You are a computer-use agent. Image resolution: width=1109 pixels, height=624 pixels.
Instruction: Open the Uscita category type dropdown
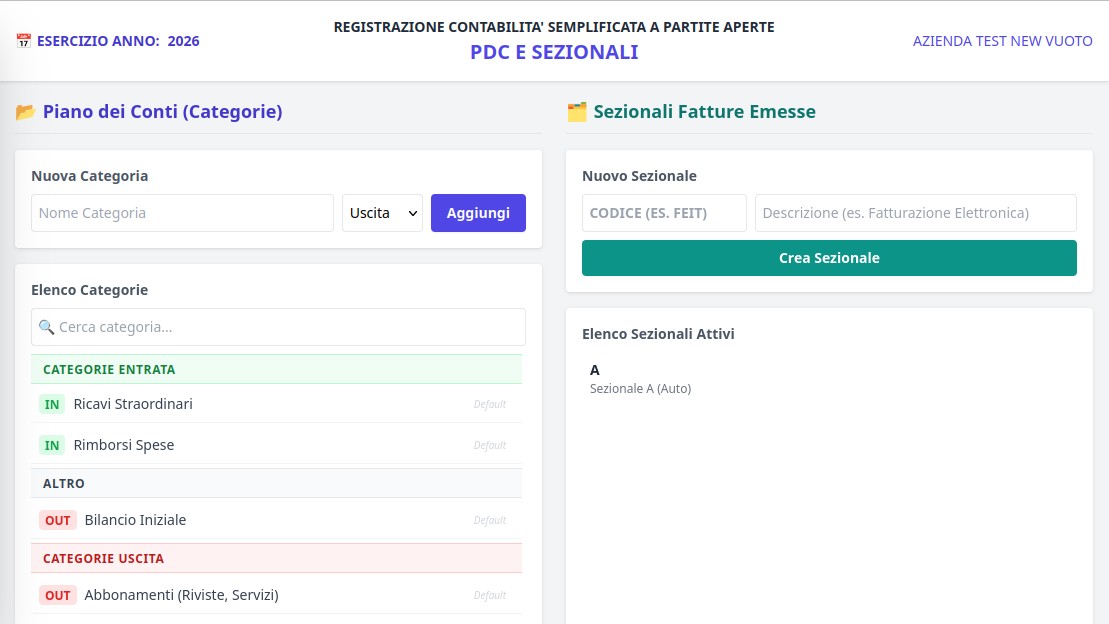[x=382, y=213]
